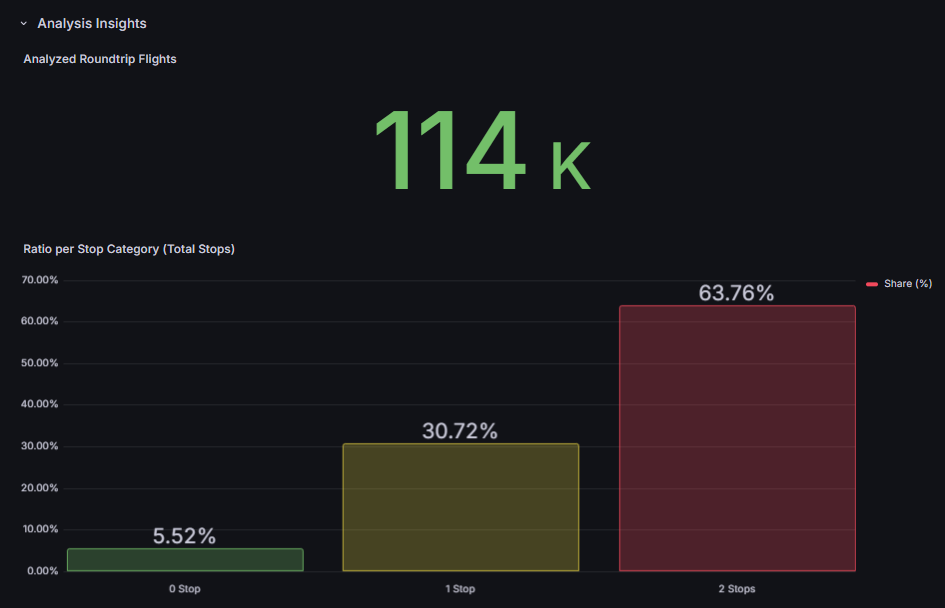Click the 2 Stops x-axis label
Viewport: 945px width, 608px height.
point(737,589)
